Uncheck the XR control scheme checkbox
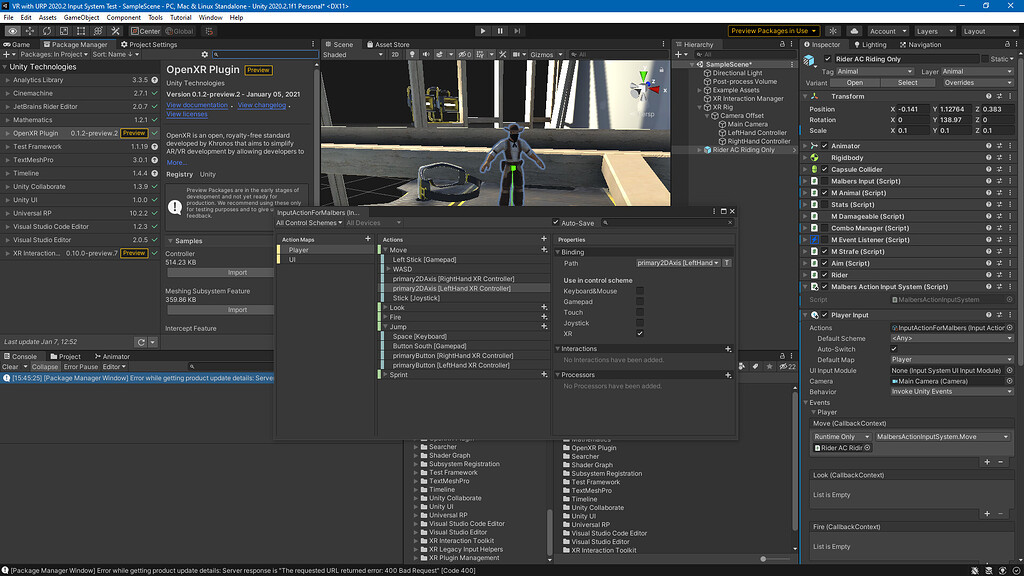Screen dimensions: 1024x576 (640, 333)
